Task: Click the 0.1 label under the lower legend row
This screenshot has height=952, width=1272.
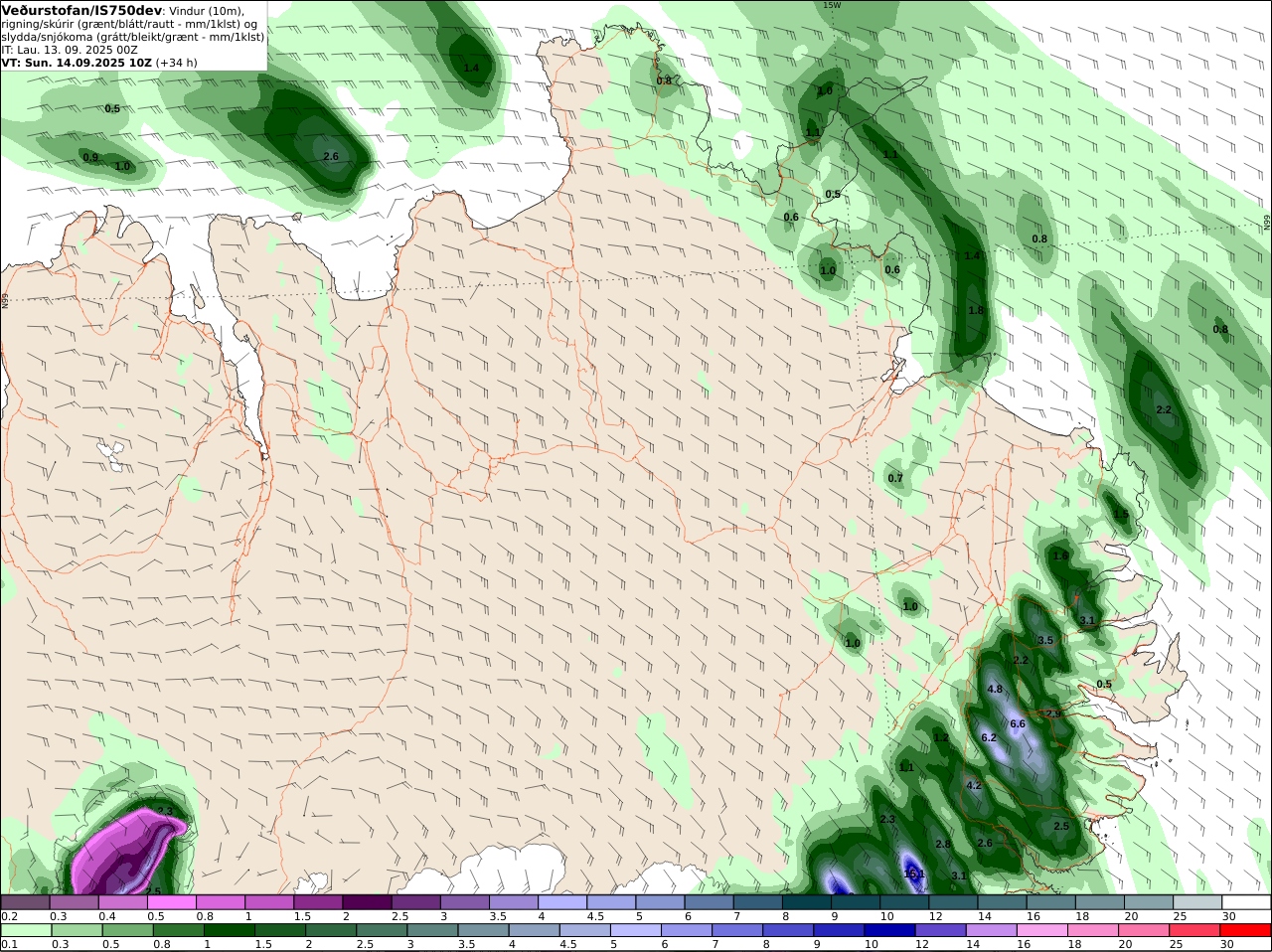Action: point(10,944)
